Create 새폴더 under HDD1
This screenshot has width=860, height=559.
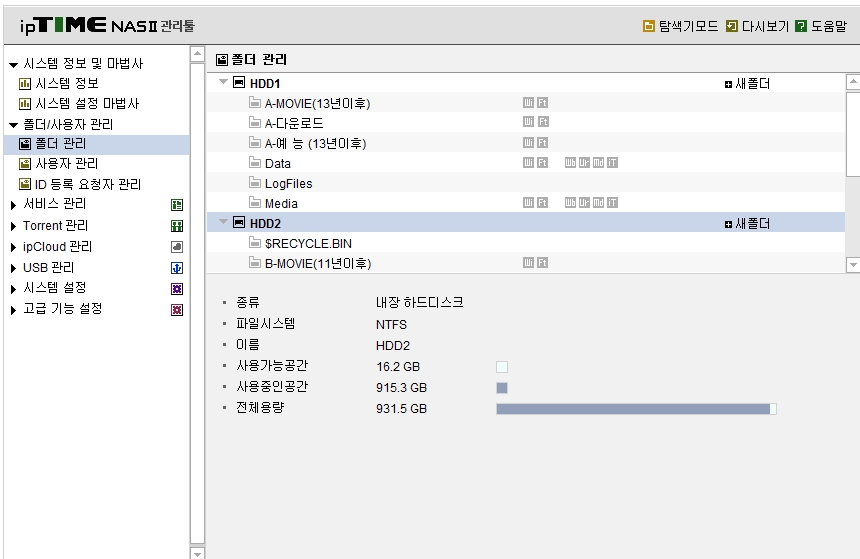747,84
